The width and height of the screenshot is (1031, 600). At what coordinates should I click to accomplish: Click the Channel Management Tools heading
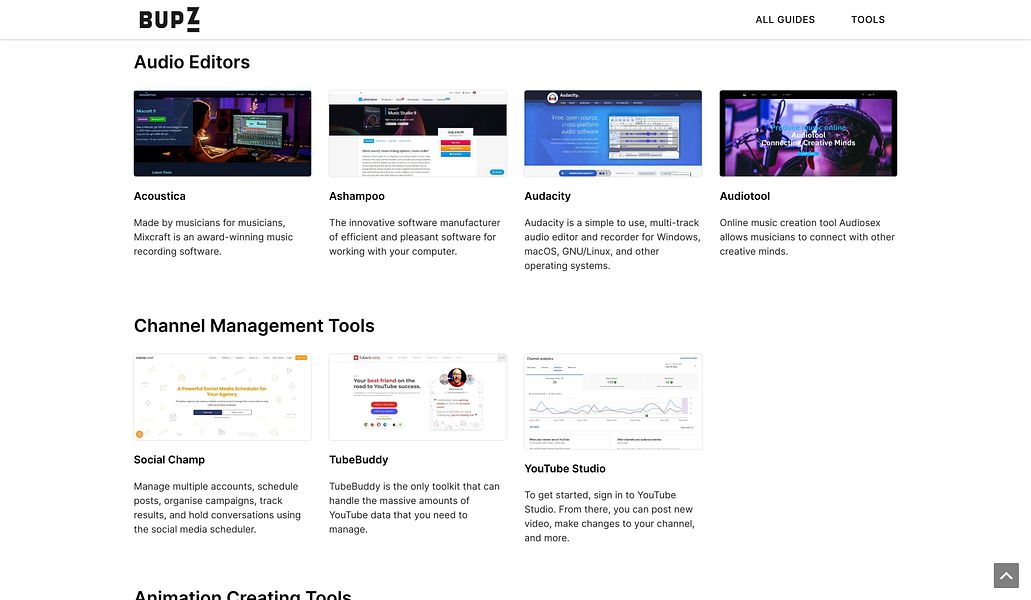click(x=254, y=326)
